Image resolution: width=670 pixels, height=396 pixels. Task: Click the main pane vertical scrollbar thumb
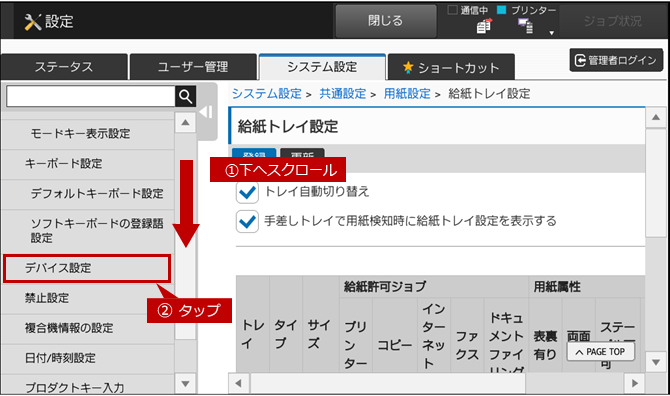pyautogui.click(x=656, y=183)
